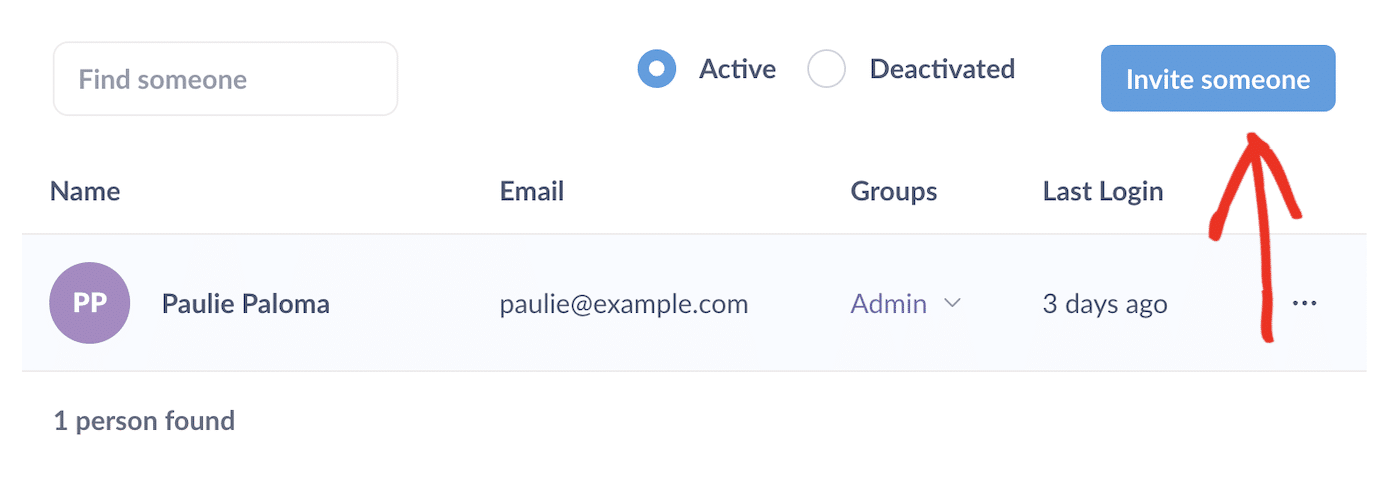Click the Active label text
Screen dimensions: 1400x496
click(x=737, y=69)
